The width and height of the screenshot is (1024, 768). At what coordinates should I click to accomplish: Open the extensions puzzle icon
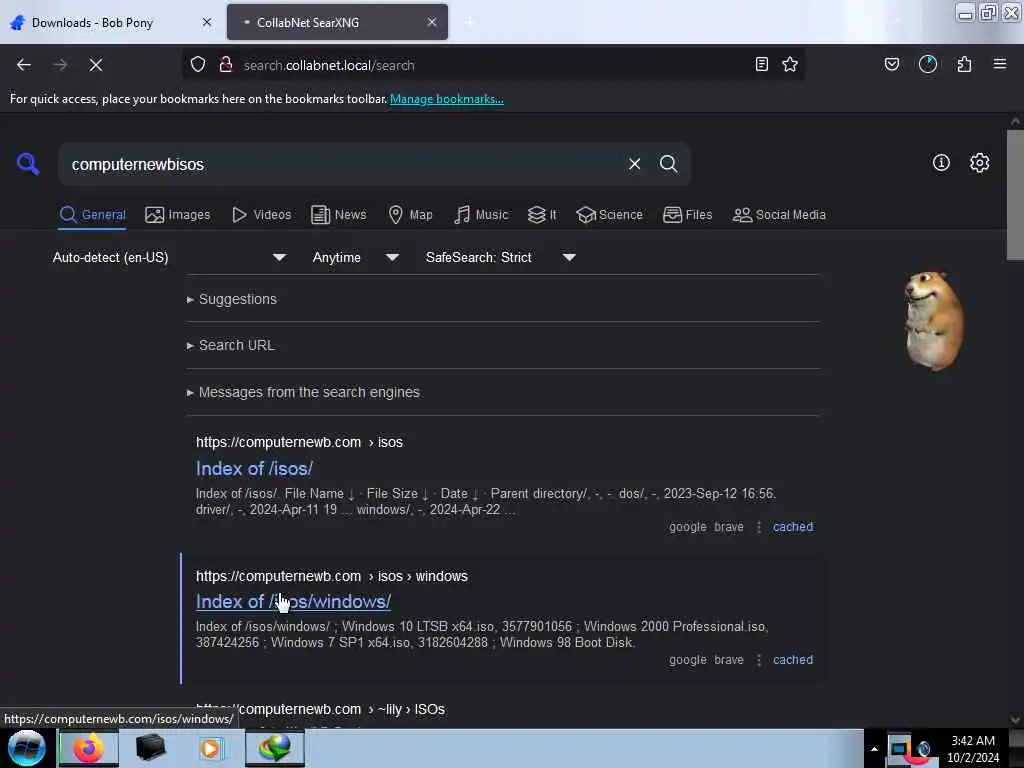coord(964,64)
